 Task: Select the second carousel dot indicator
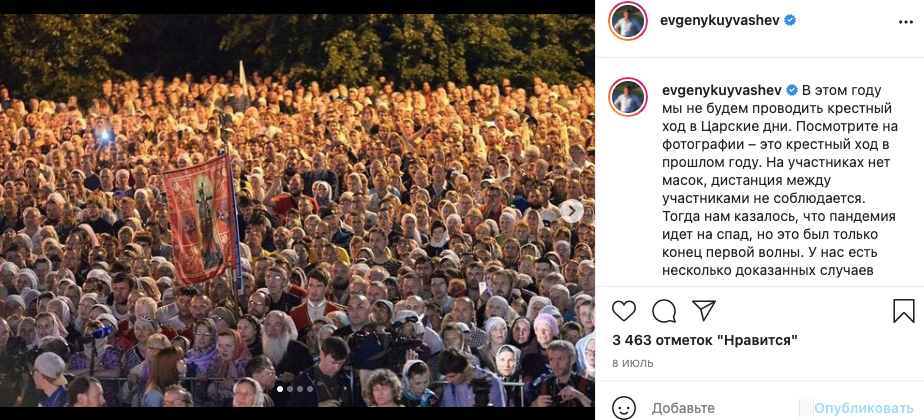[290, 389]
